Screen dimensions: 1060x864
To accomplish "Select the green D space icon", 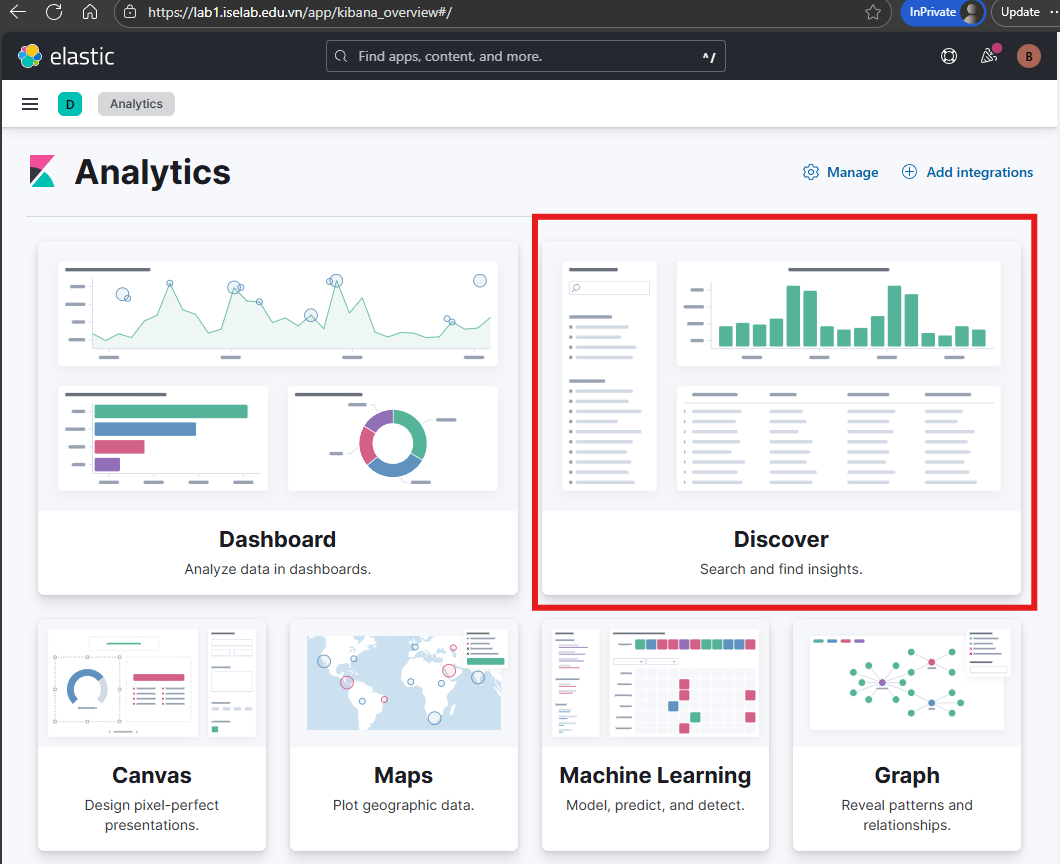I will (69, 104).
